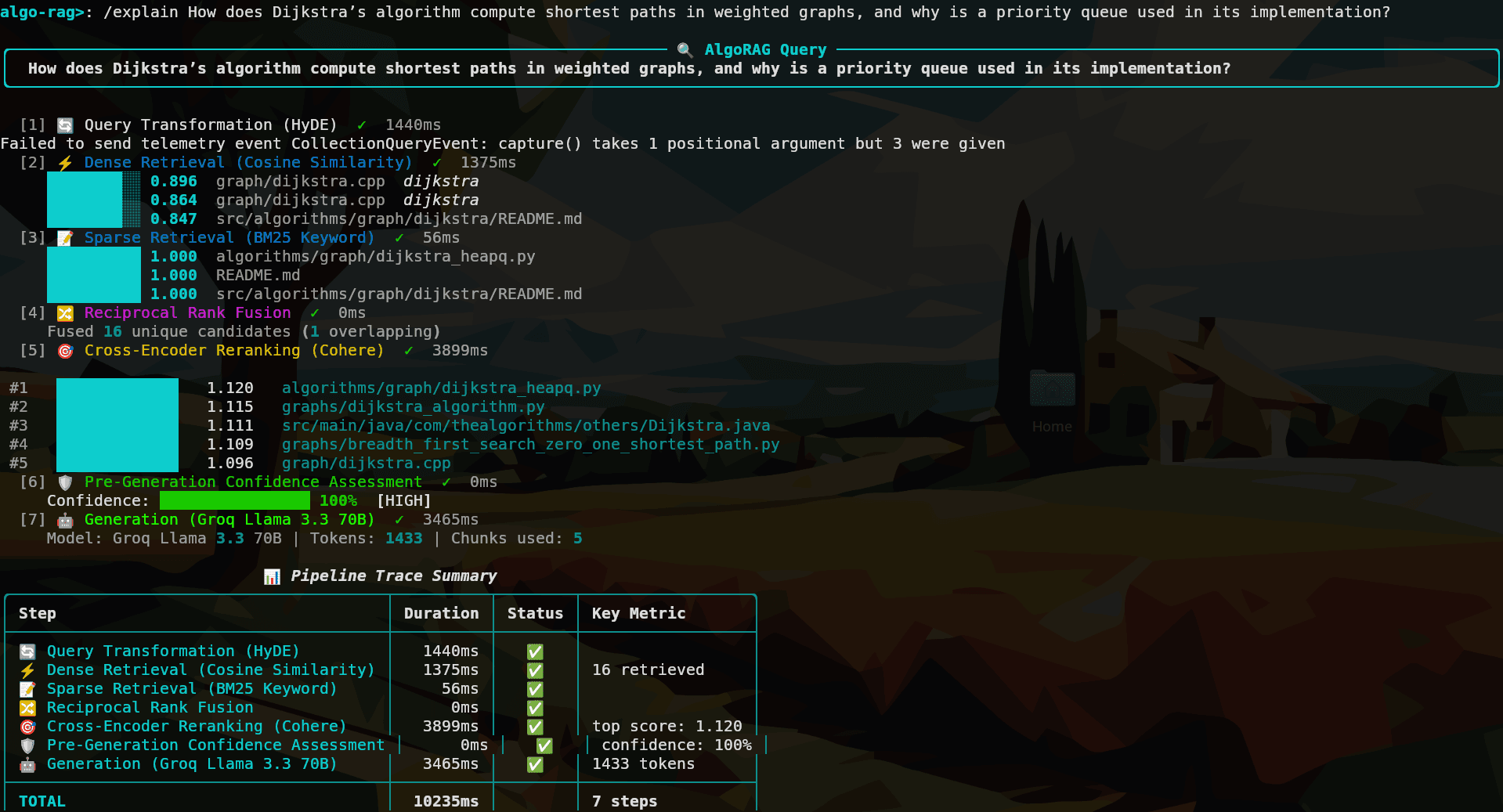Click the dense result README.md scored 0.847

tap(399, 219)
